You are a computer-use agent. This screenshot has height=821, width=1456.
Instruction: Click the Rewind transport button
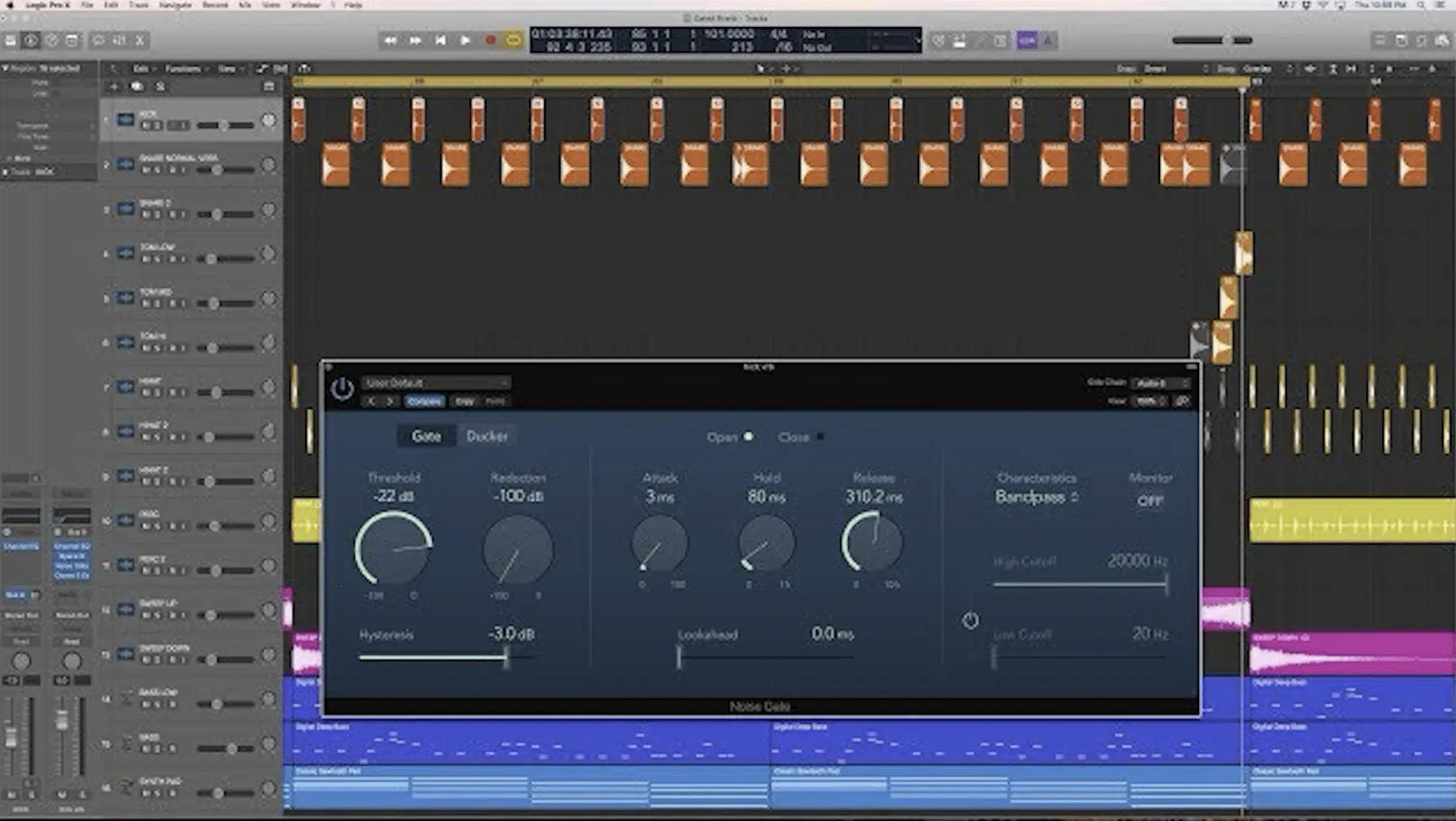[390, 40]
